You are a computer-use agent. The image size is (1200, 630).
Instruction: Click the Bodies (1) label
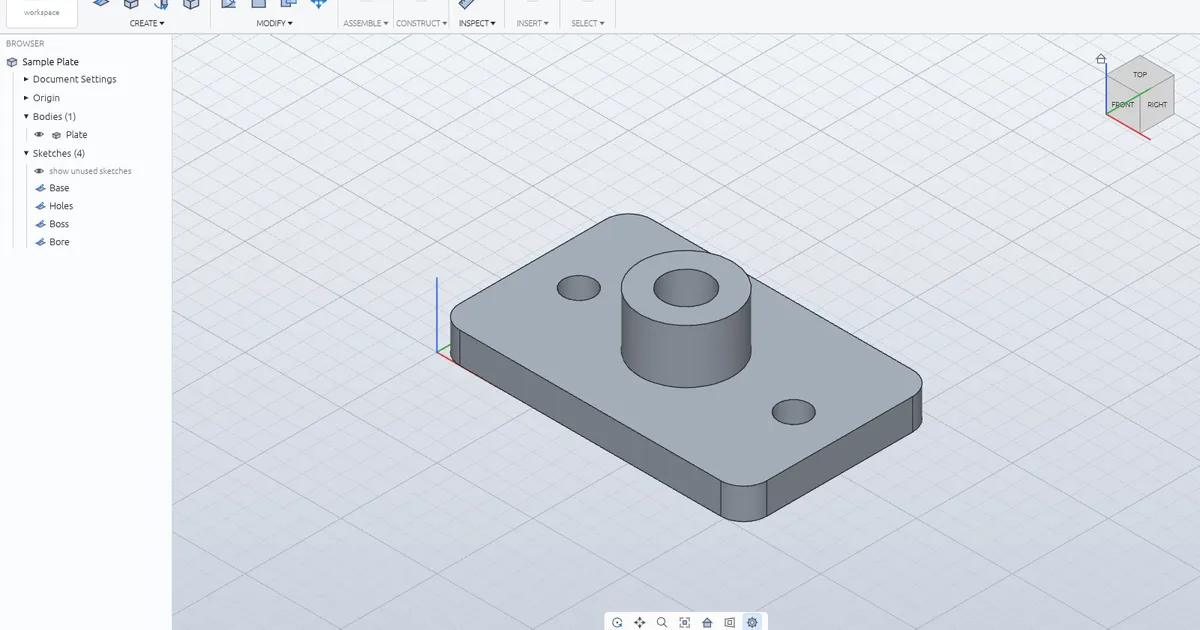click(x=54, y=117)
